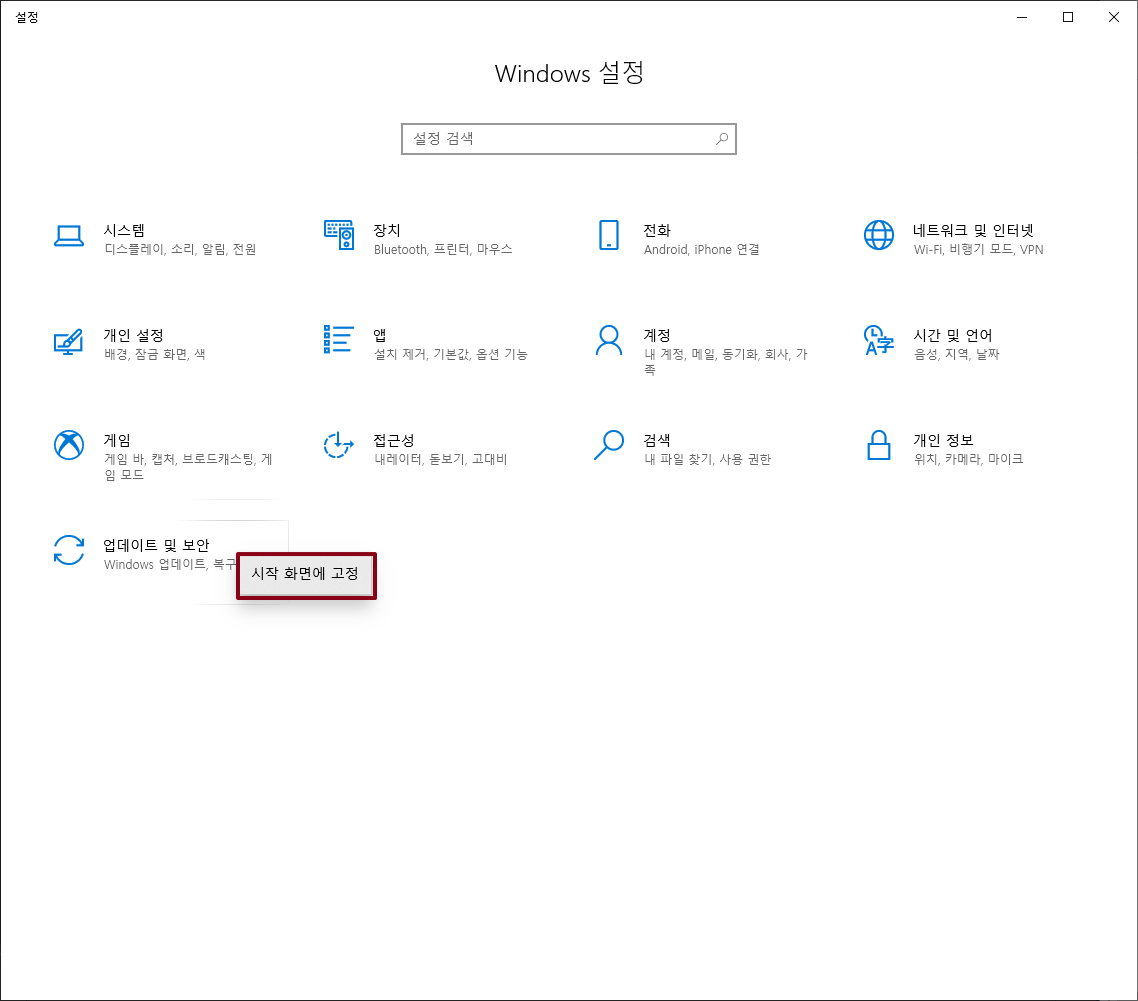This screenshot has height=1001, width=1138.
Task: Minimize the 설정 window
Action: pos(1022,17)
